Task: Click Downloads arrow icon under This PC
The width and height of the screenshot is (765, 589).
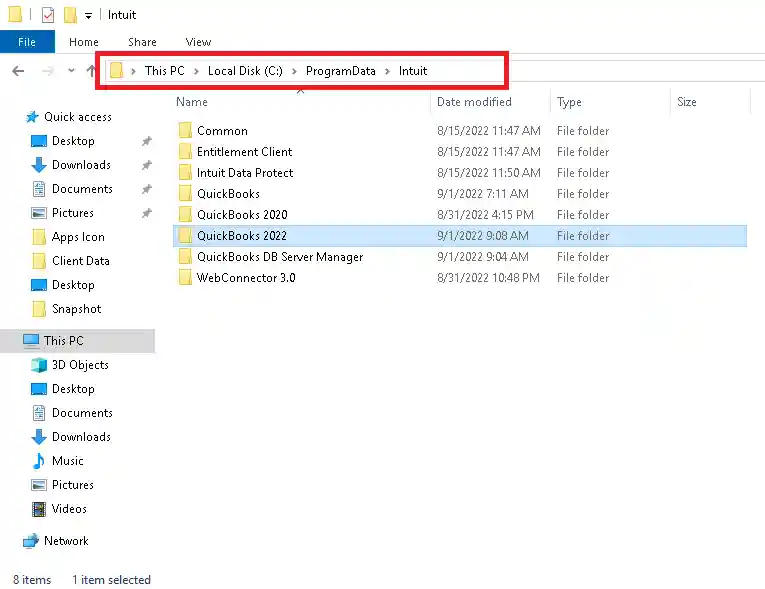Action: click(x=39, y=437)
